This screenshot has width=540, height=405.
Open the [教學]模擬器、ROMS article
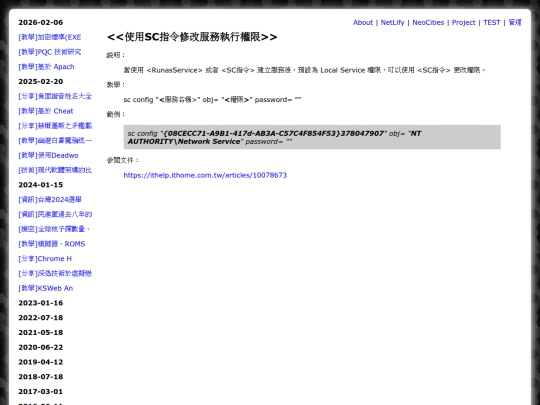tap(52, 244)
